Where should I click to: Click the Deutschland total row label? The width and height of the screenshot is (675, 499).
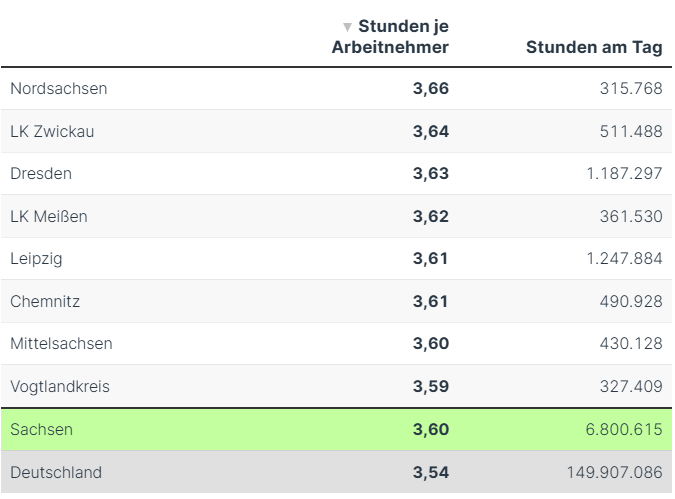(x=56, y=472)
